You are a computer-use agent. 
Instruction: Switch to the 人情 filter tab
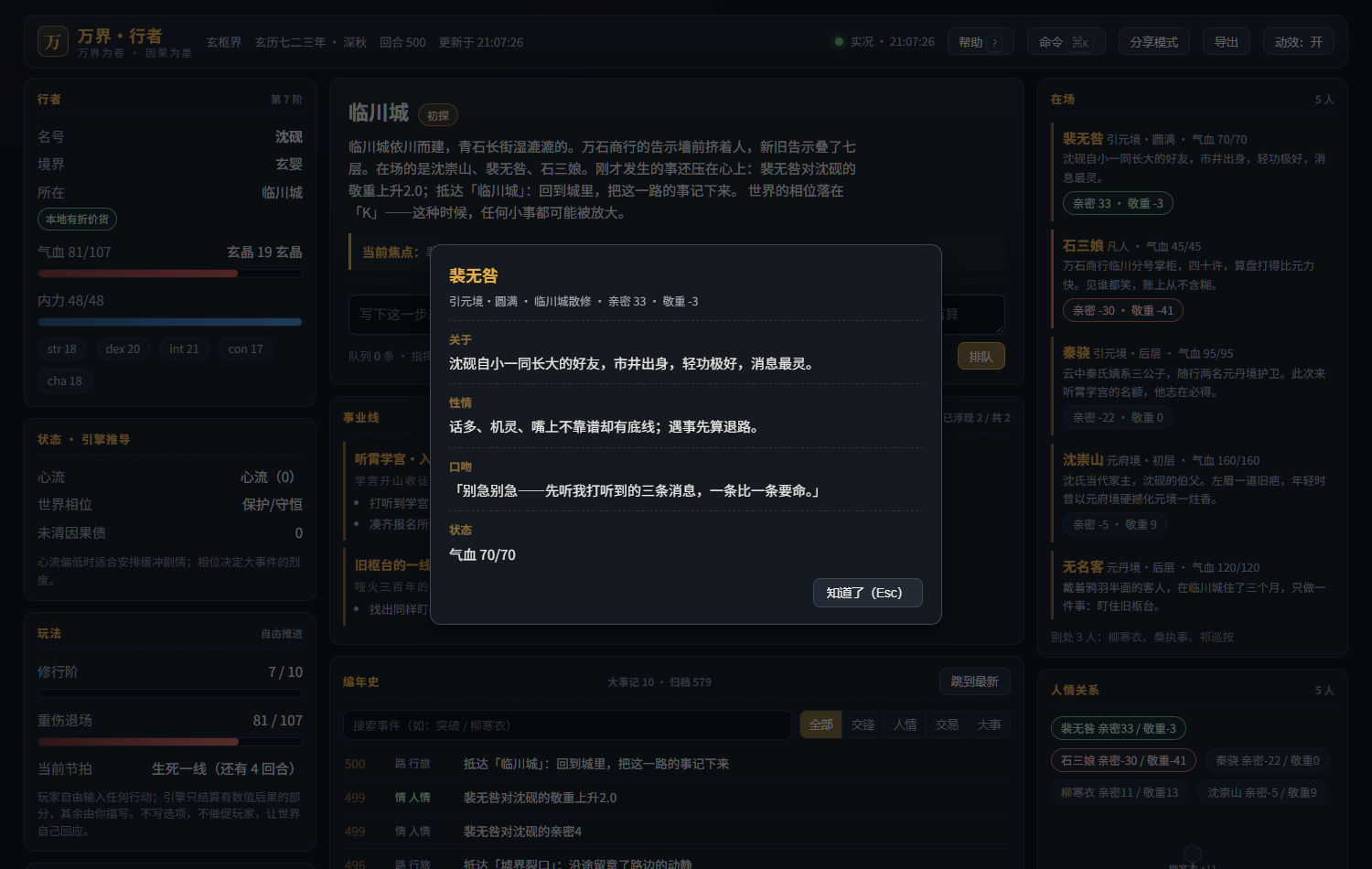point(906,724)
